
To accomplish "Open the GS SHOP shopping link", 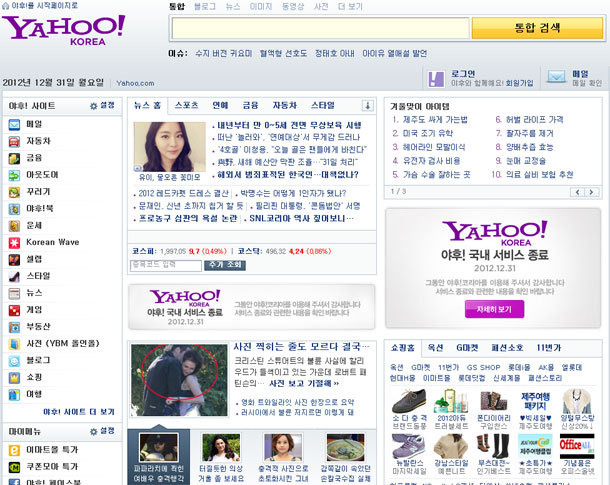I will pyautogui.click(x=484, y=368).
